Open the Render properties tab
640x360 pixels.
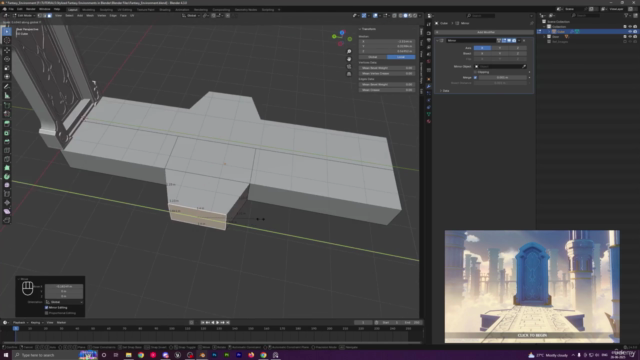click(429, 33)
